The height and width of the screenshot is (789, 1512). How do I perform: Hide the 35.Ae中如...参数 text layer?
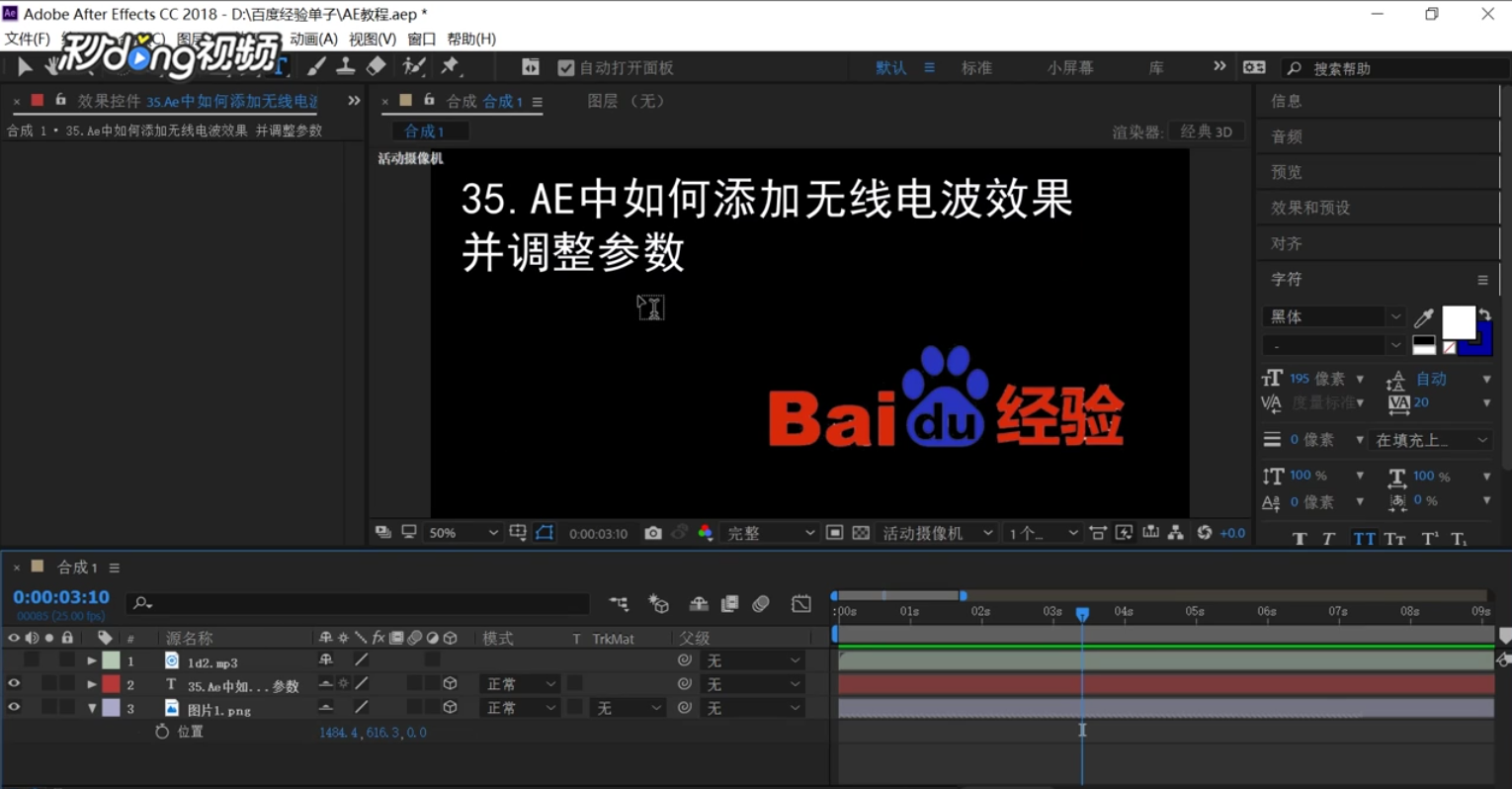14,684
